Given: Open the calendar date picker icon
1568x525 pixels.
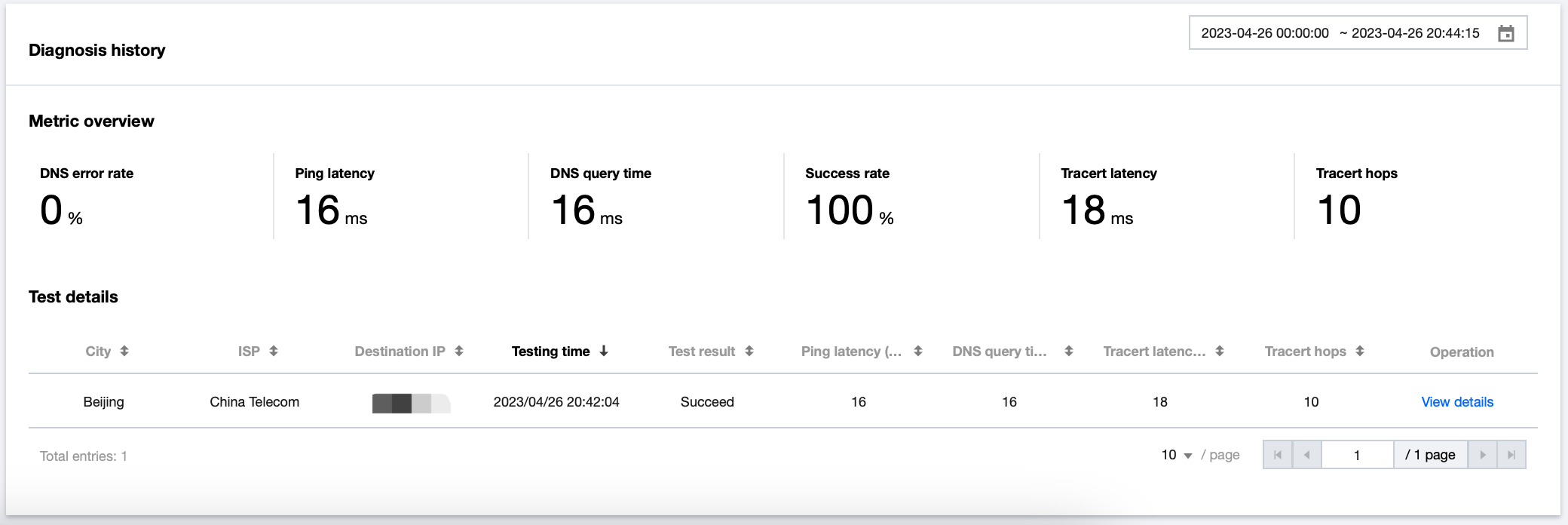Looking at the screenshot, I should pyautogui.click(x=1505, y=33).
